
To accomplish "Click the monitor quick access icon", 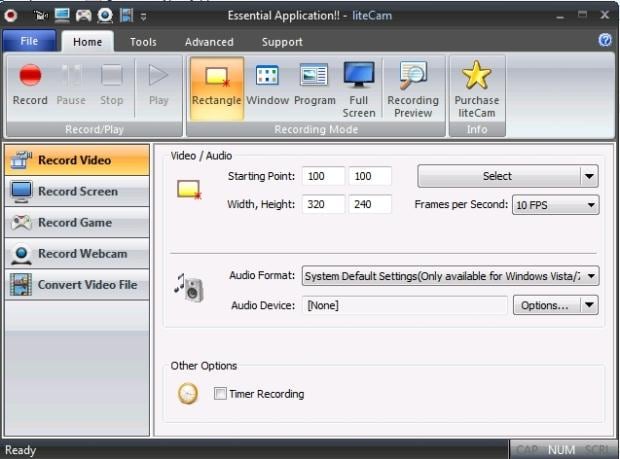I will pyautogui.click(x=62, y=15).
